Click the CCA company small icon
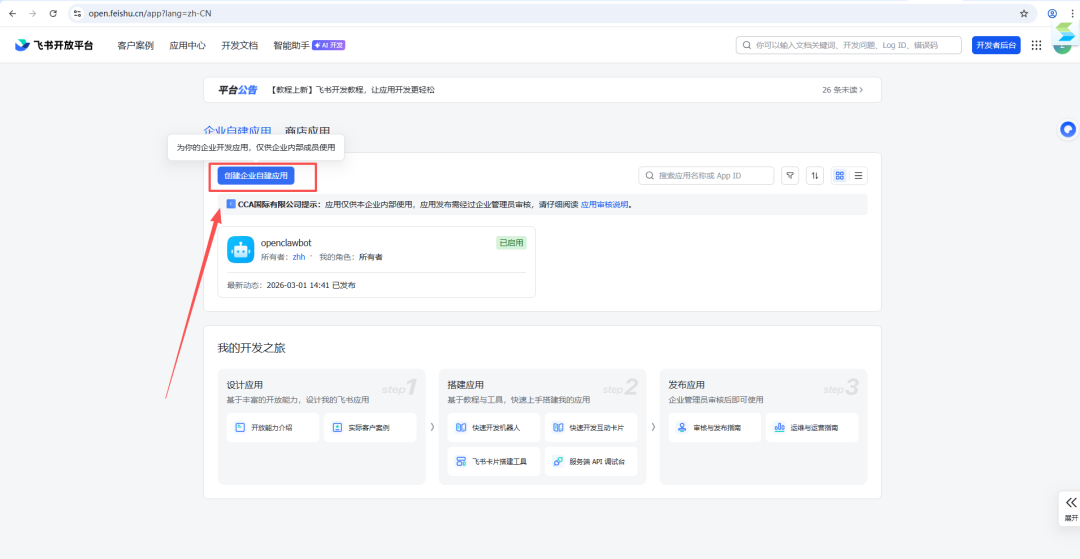This screenshot has height=559, width=1080. (231, 204)
